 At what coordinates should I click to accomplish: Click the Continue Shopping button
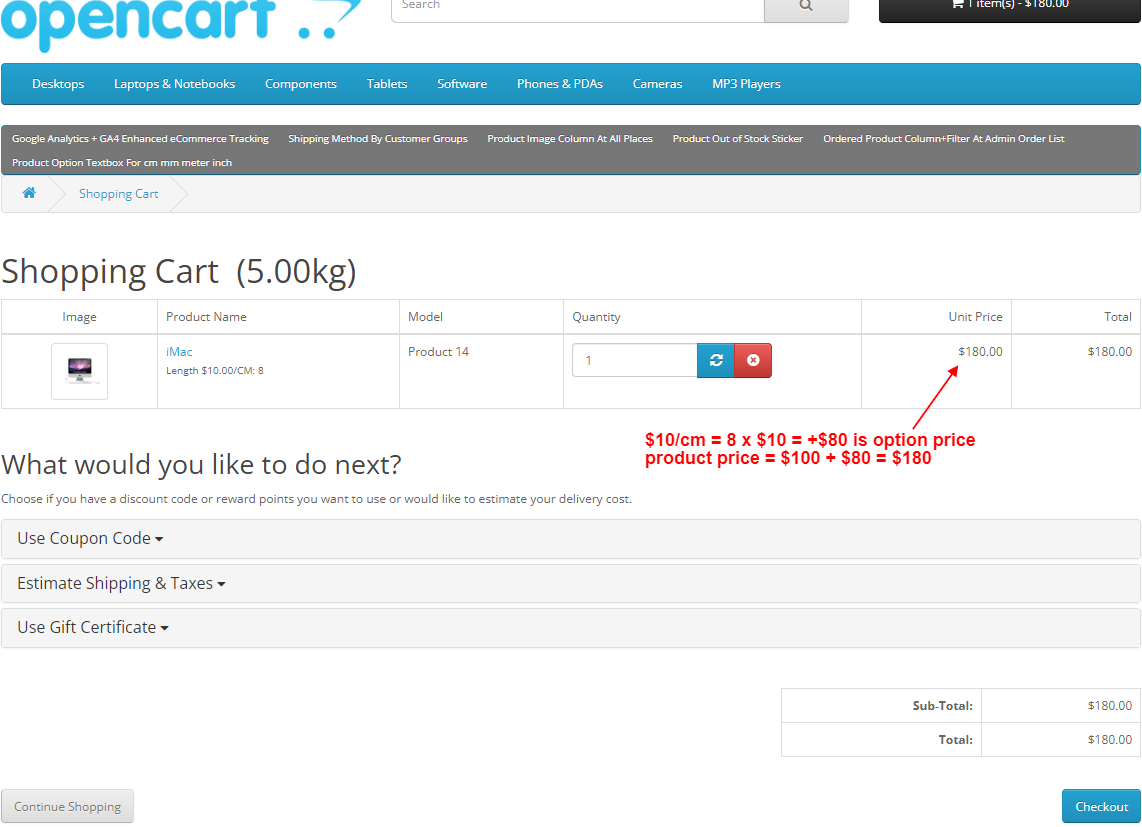coord(67,807)
